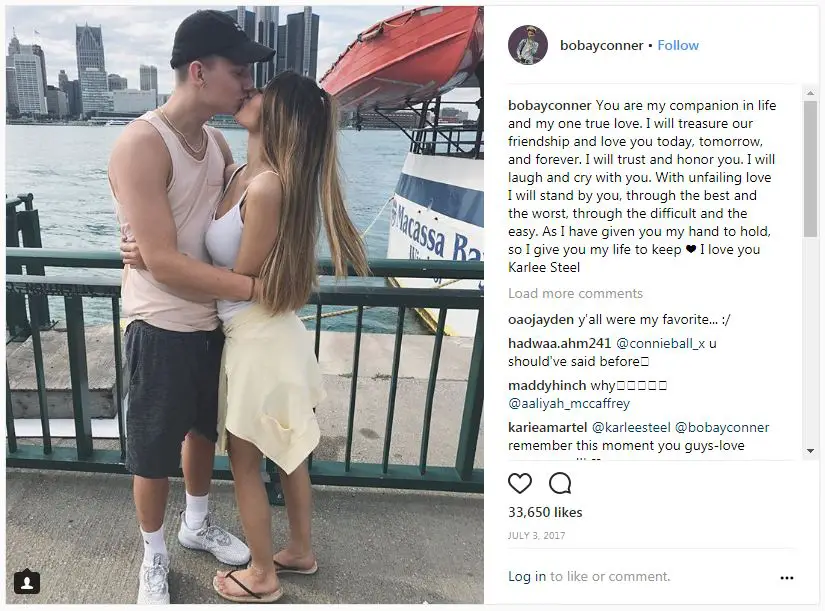Viewport: 825px width, 611px height.
Task: Click the comments scrollbar thumb
Action: [810, 168]
